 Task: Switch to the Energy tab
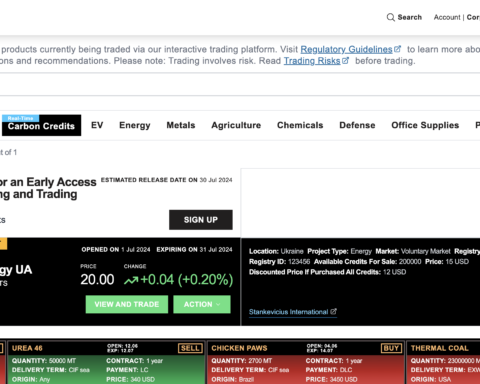135,125
